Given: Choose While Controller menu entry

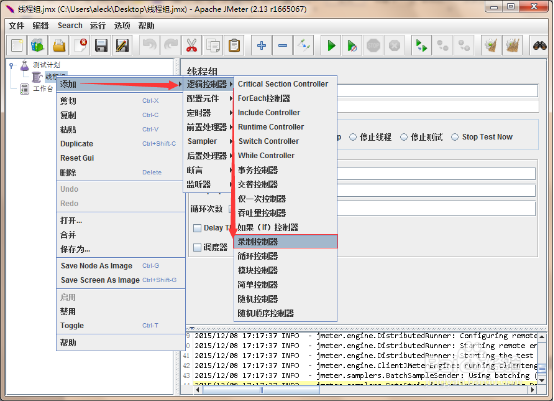Looking at the screenshot, I should click(x=285, y=155).
